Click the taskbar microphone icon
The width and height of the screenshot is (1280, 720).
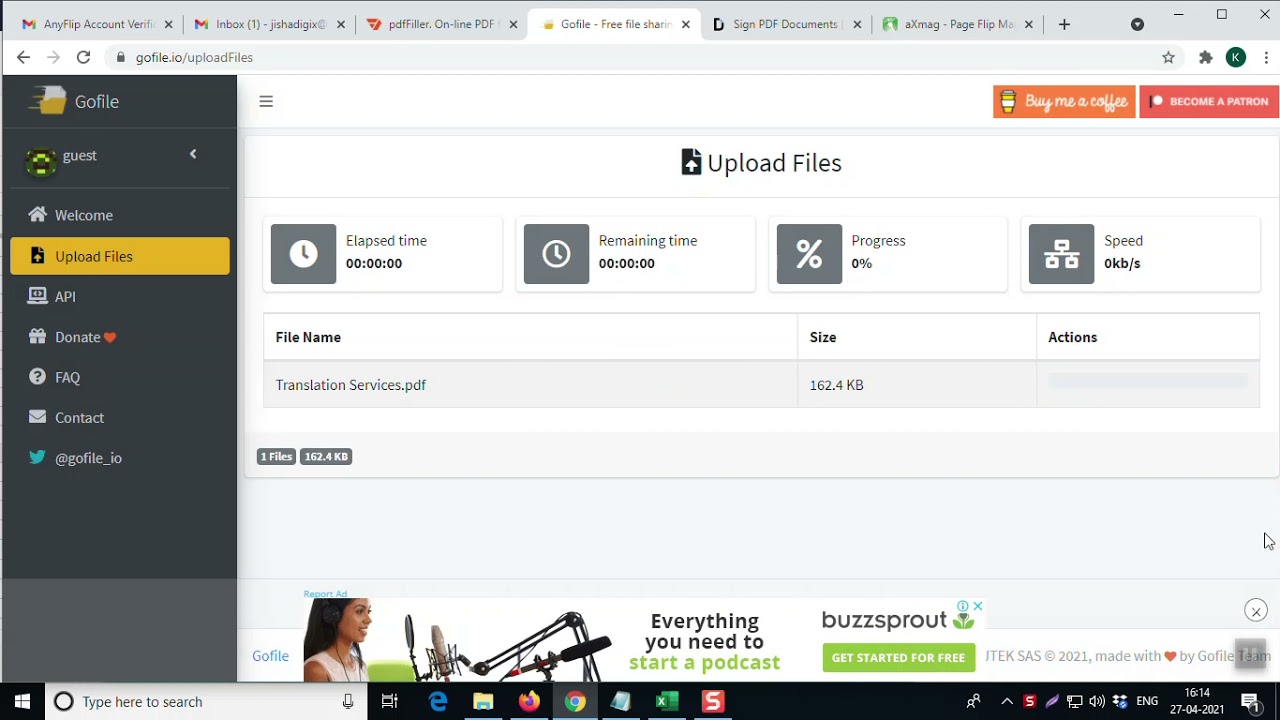pyautogui.click(x=348, y=701)
